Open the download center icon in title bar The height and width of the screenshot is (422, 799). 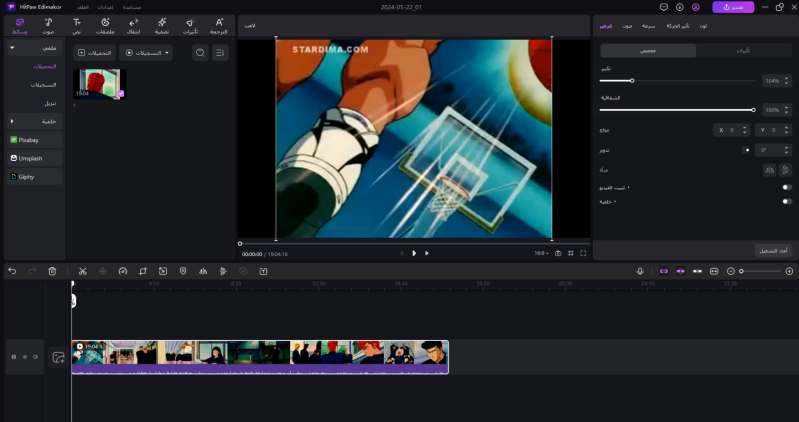pyautogui.click(x=679, y=7)
